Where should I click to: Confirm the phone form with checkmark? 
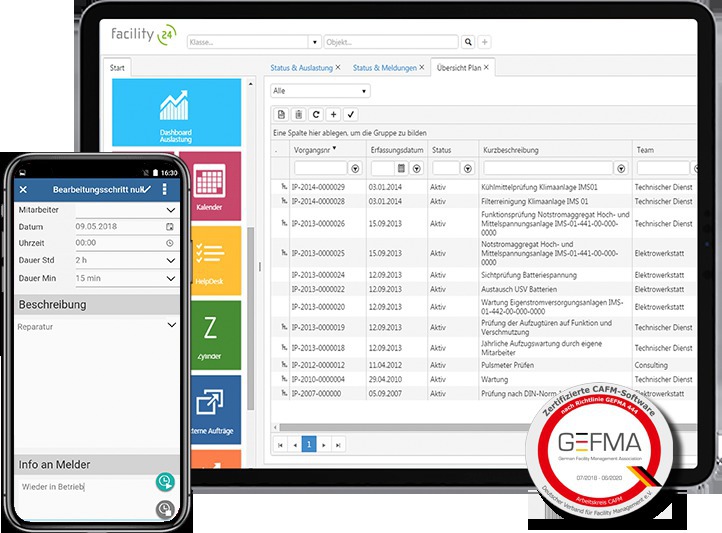click(x=147, y=189)
